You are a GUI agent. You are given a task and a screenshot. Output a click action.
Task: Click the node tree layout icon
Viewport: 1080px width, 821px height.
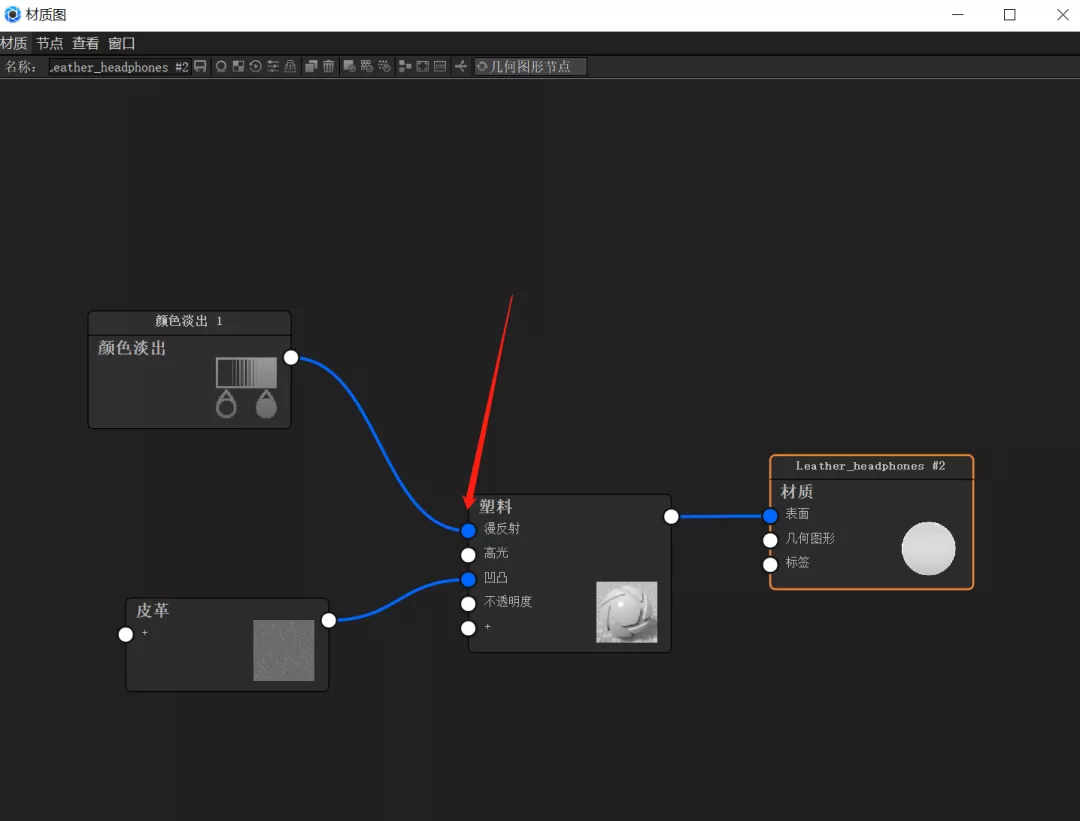(x=405, y=66)
